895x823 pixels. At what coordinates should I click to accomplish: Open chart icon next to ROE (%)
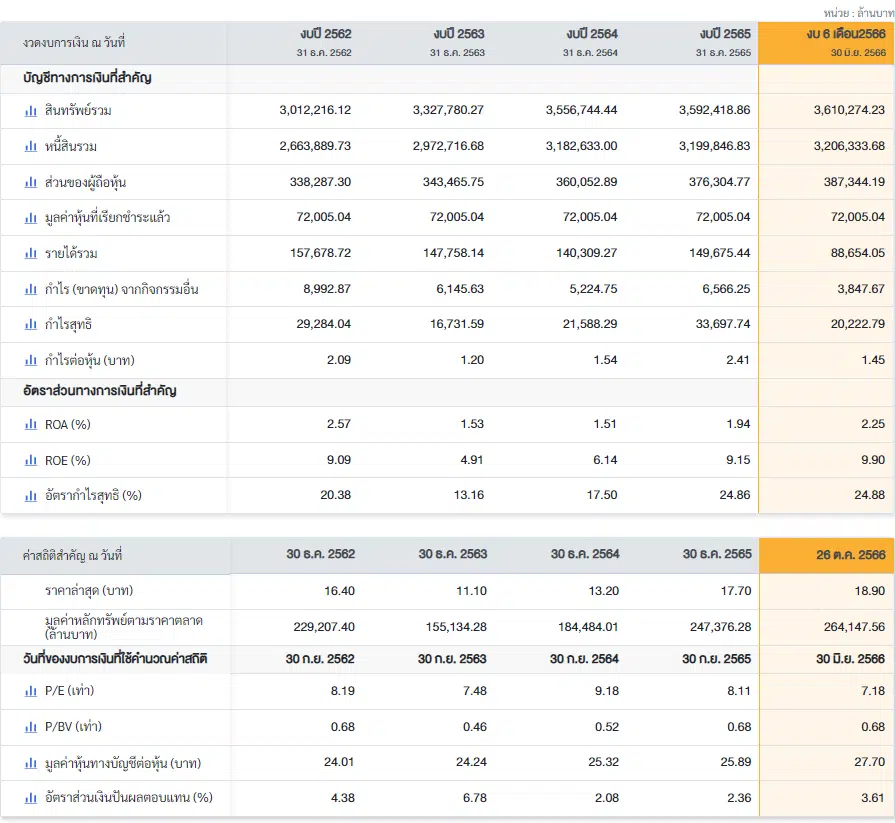coord(31,461)
